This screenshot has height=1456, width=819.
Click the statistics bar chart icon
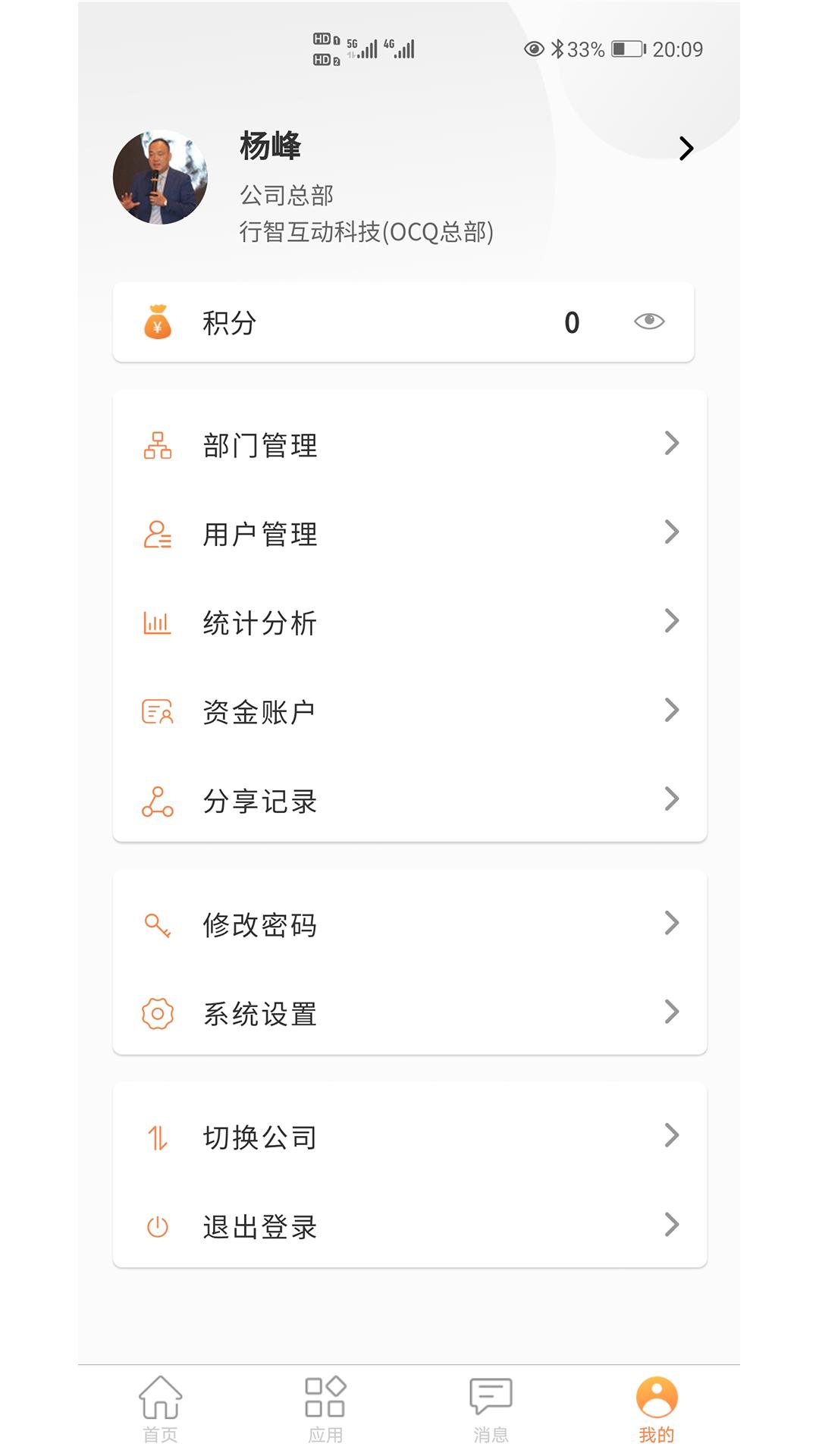pos(158,623)
